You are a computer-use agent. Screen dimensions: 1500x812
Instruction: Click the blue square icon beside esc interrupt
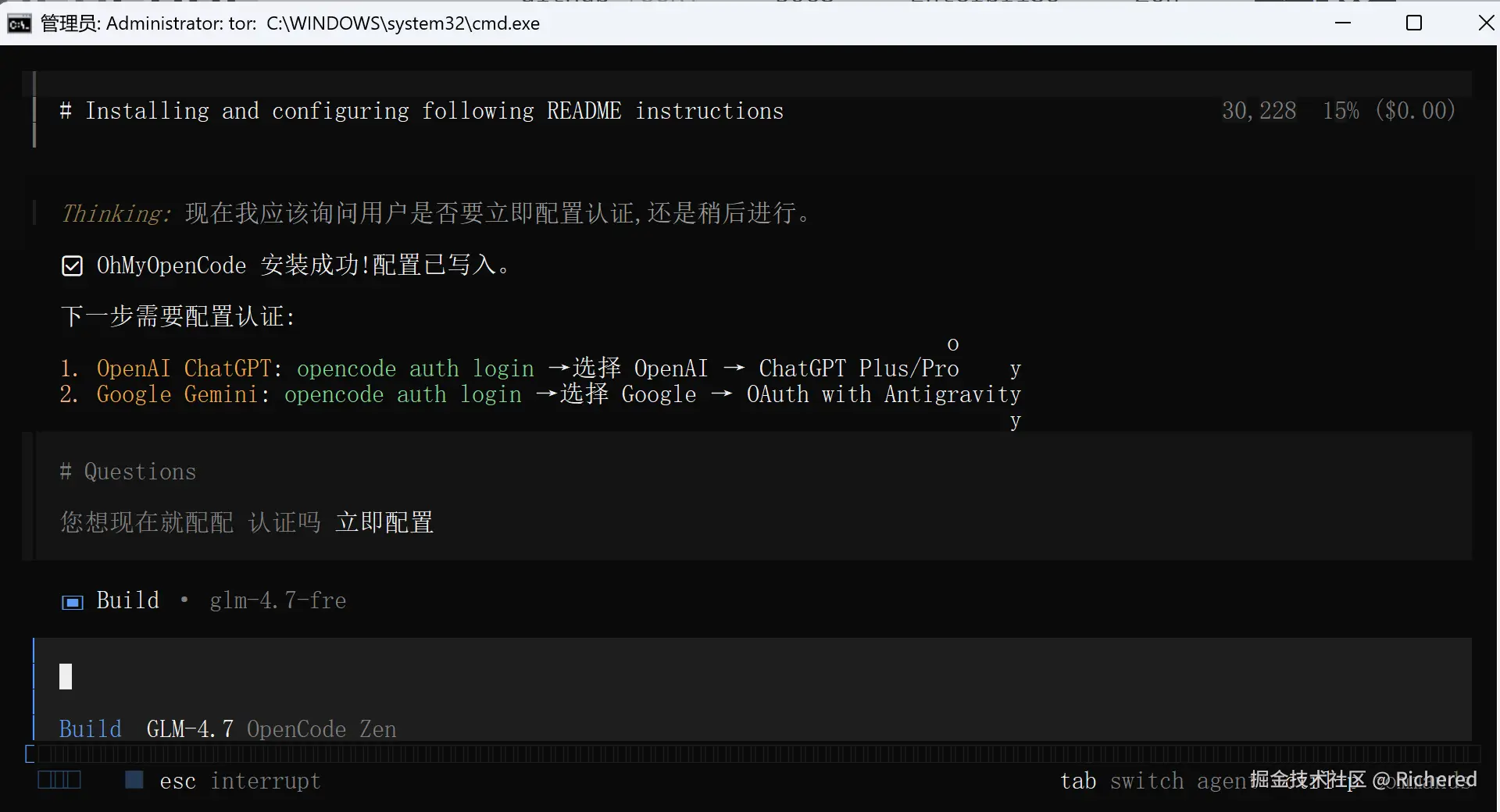point(134,779)
